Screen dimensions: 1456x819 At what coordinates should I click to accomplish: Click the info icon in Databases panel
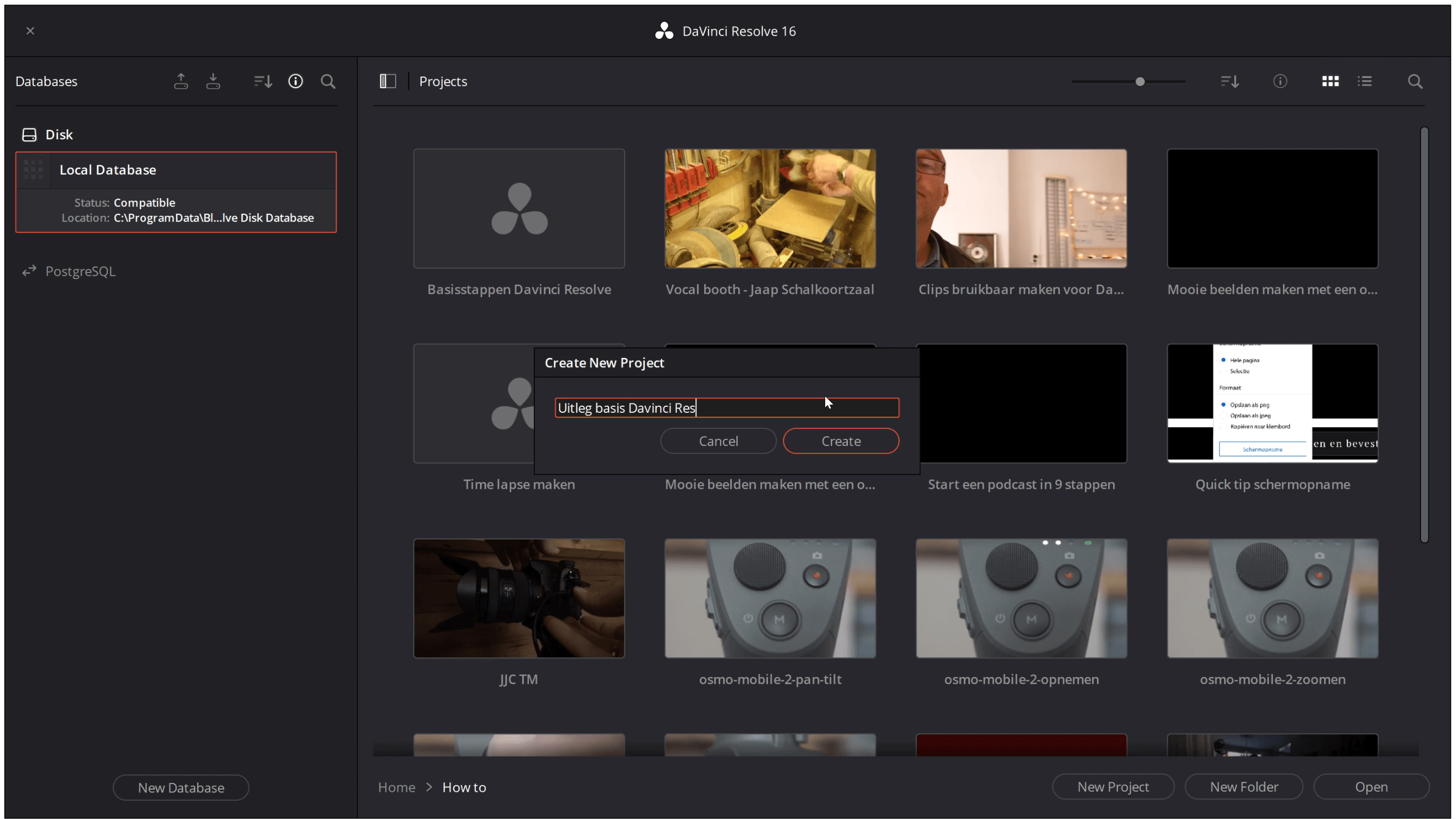point(295,81)
